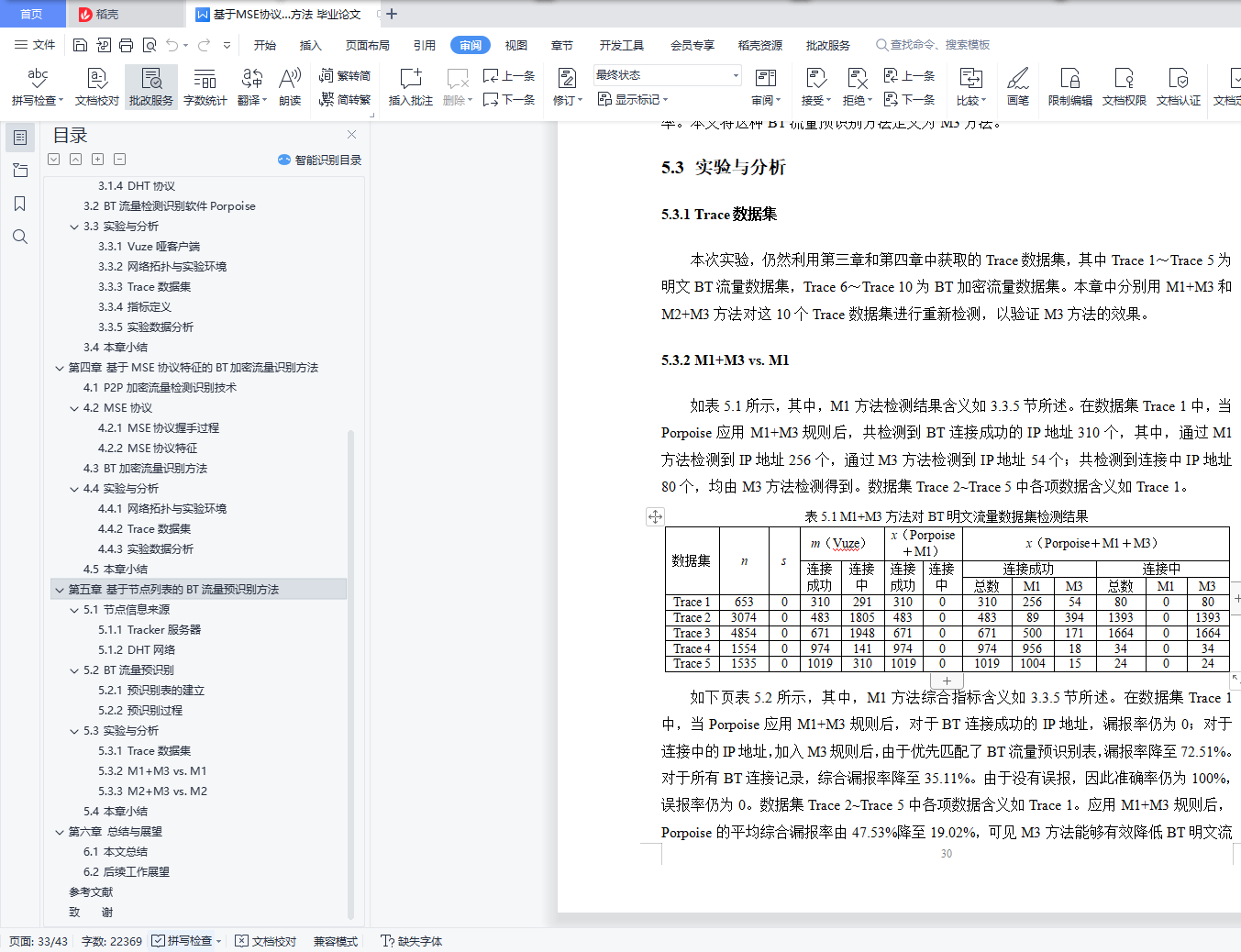Collapse the 第六章 总结与展望 outline node
The width and height of the screenshot is (1241, 952).
click(x=60, y=832)
